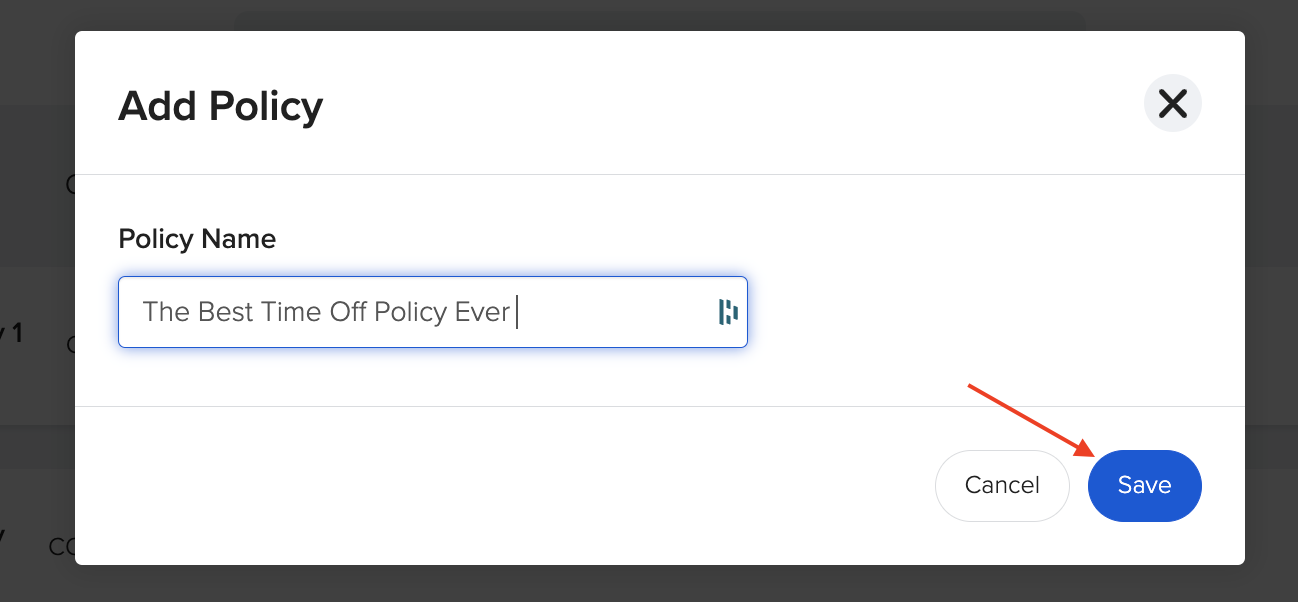This screenshot has width=1298, height=602.
Task: Click the autofill extension icon in the field
Action: (727, 311)
